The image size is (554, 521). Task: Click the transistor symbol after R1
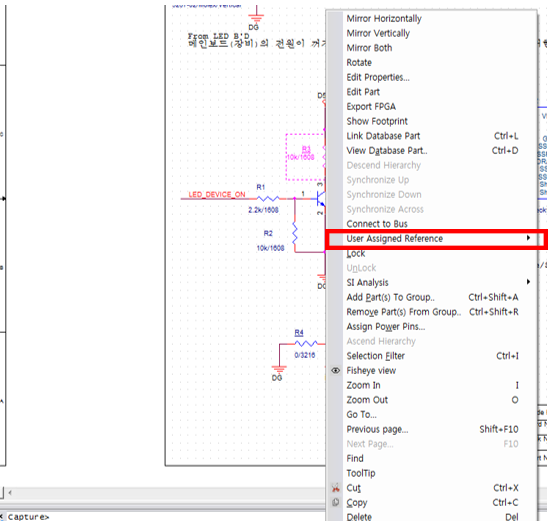(320, 199)
